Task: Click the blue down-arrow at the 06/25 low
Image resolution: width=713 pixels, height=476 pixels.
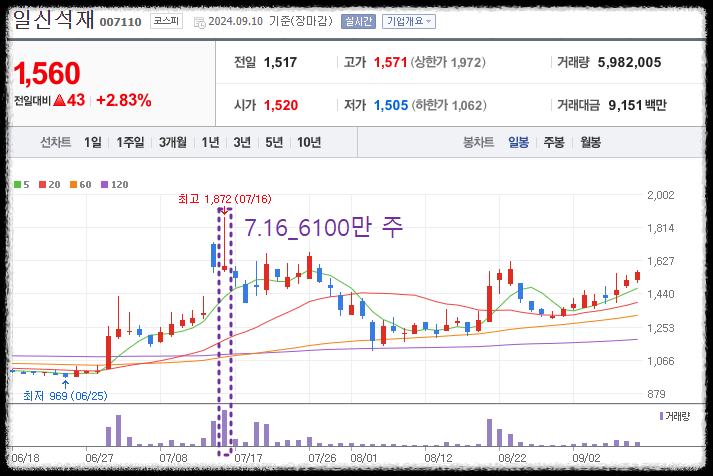Action: (x=65, y=384)
